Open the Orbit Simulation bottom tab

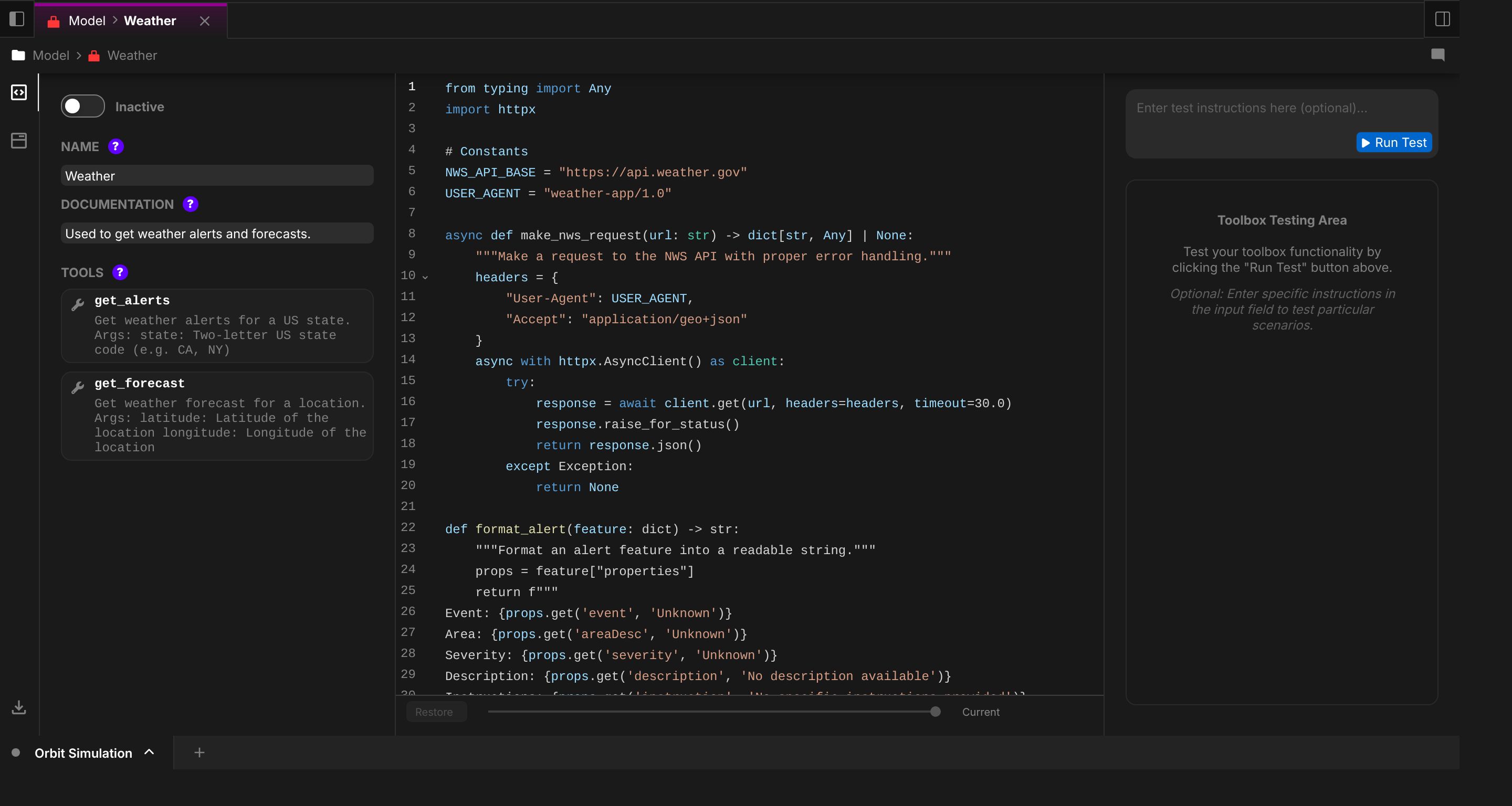tap(83, 753)
